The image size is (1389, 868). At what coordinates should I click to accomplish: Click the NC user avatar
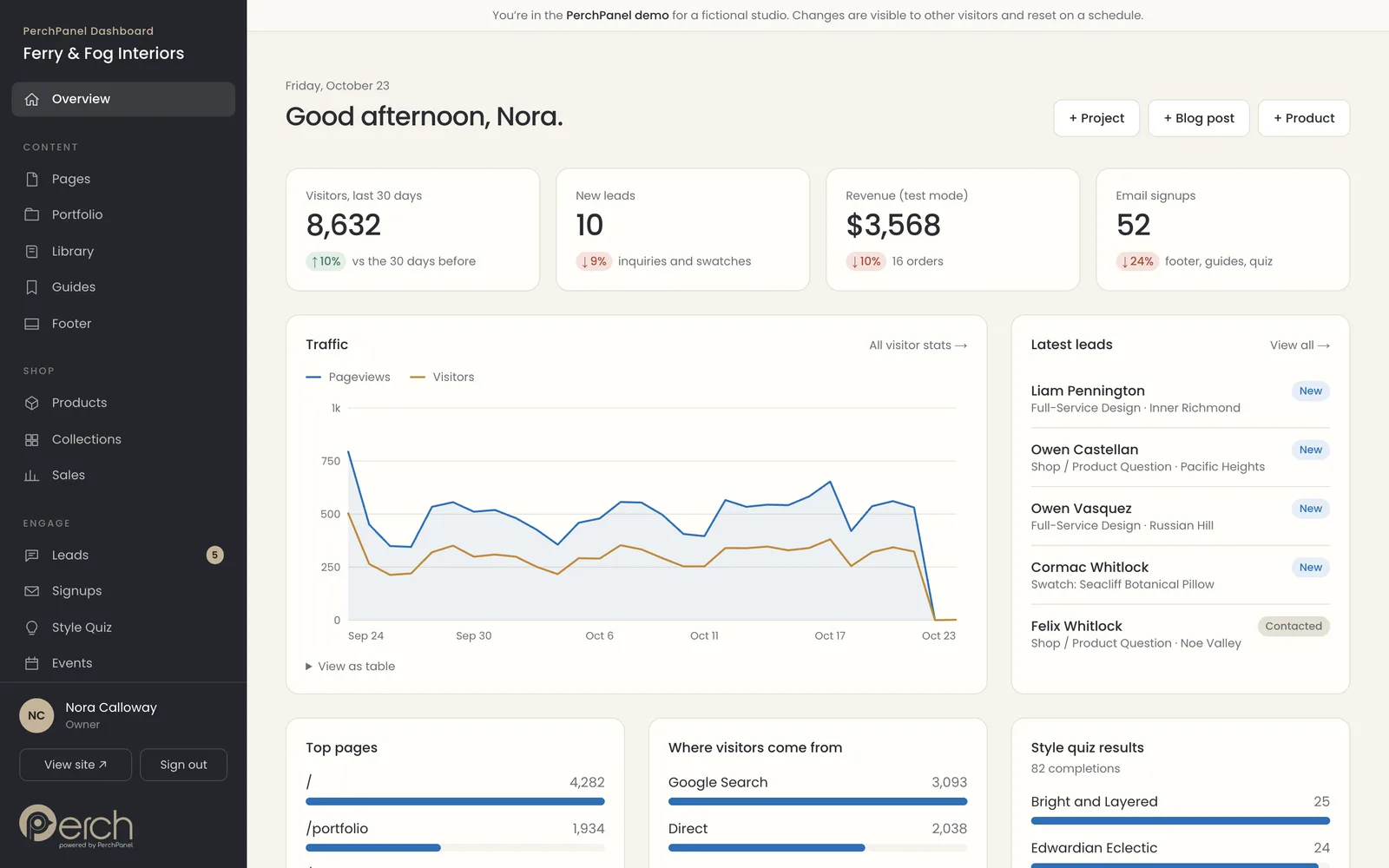[36, 716]
